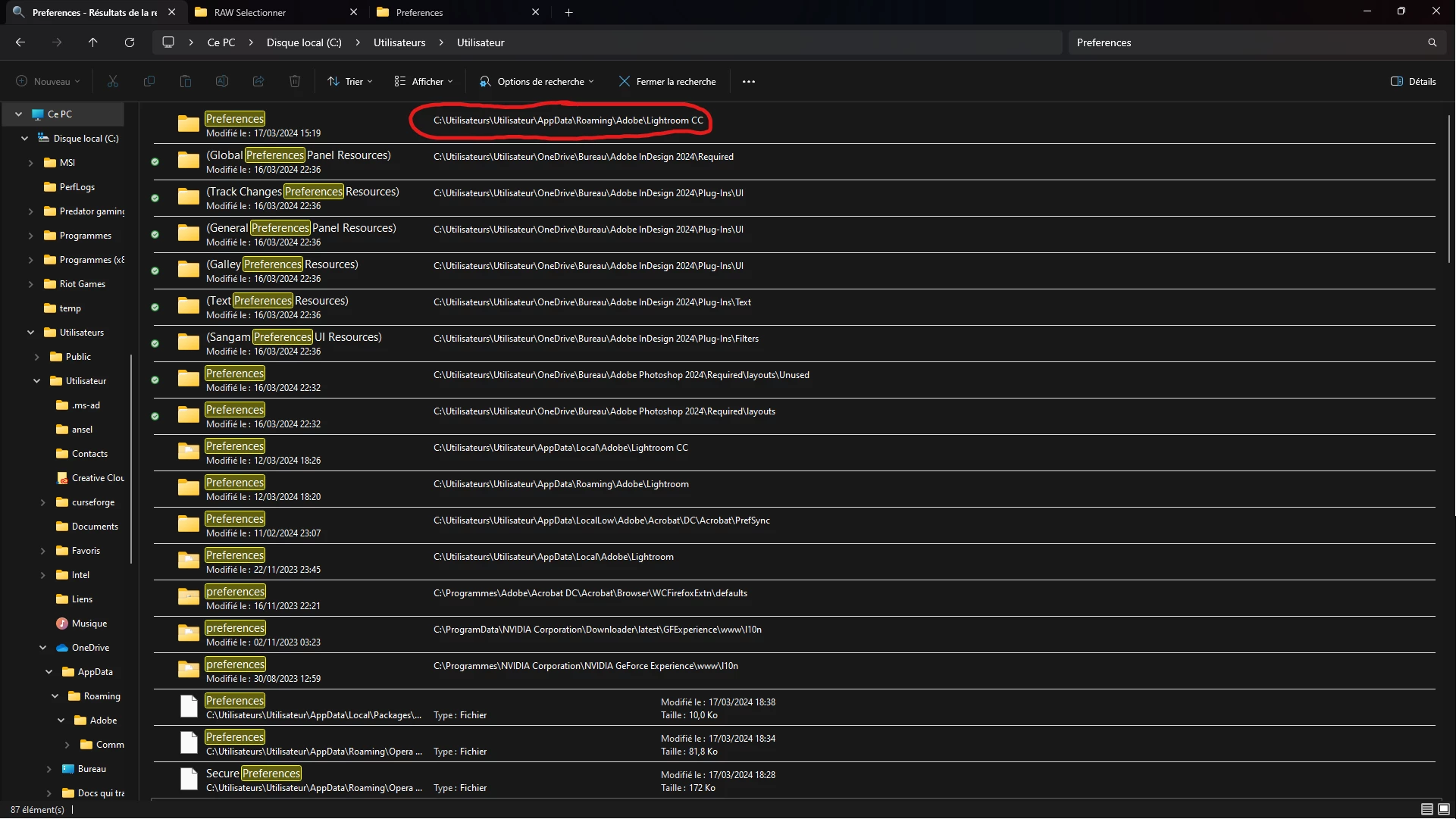Click Disque local (C:) in breadcrumb
The width and height of the screenshot is (1456, 819).
pyautogui.click(x=304, y=42)
